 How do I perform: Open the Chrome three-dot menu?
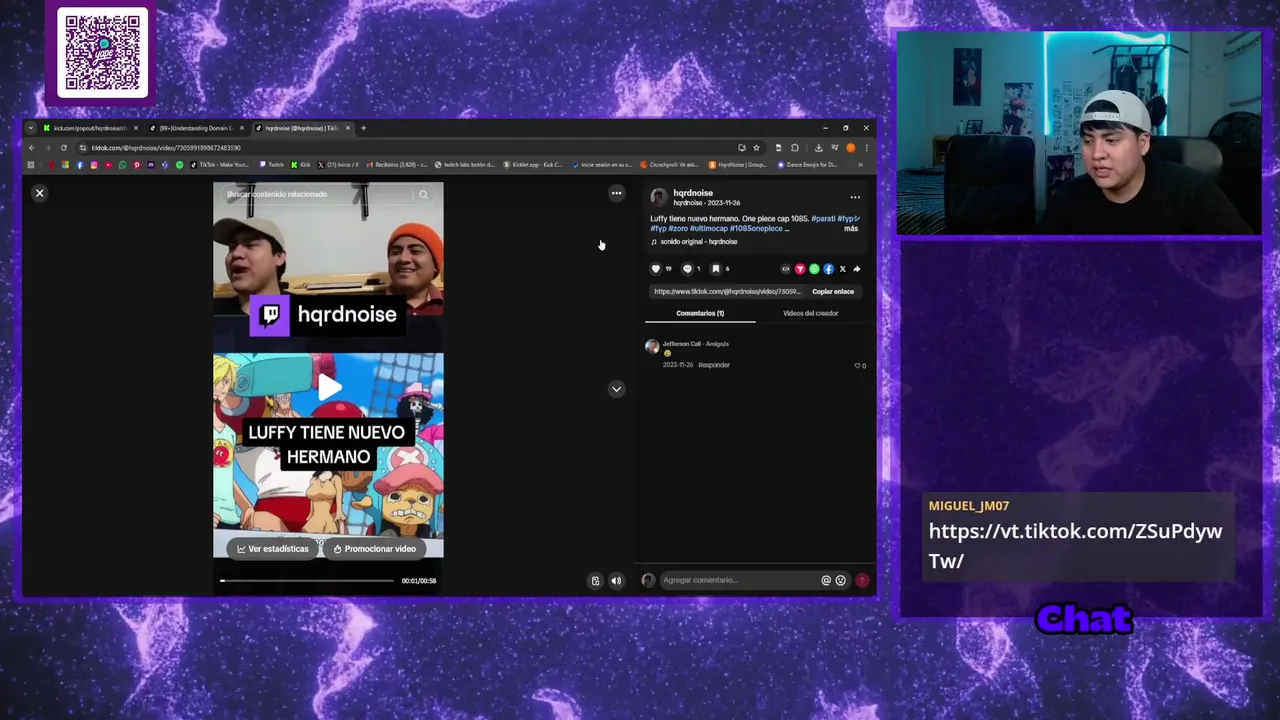click(866, 148)
